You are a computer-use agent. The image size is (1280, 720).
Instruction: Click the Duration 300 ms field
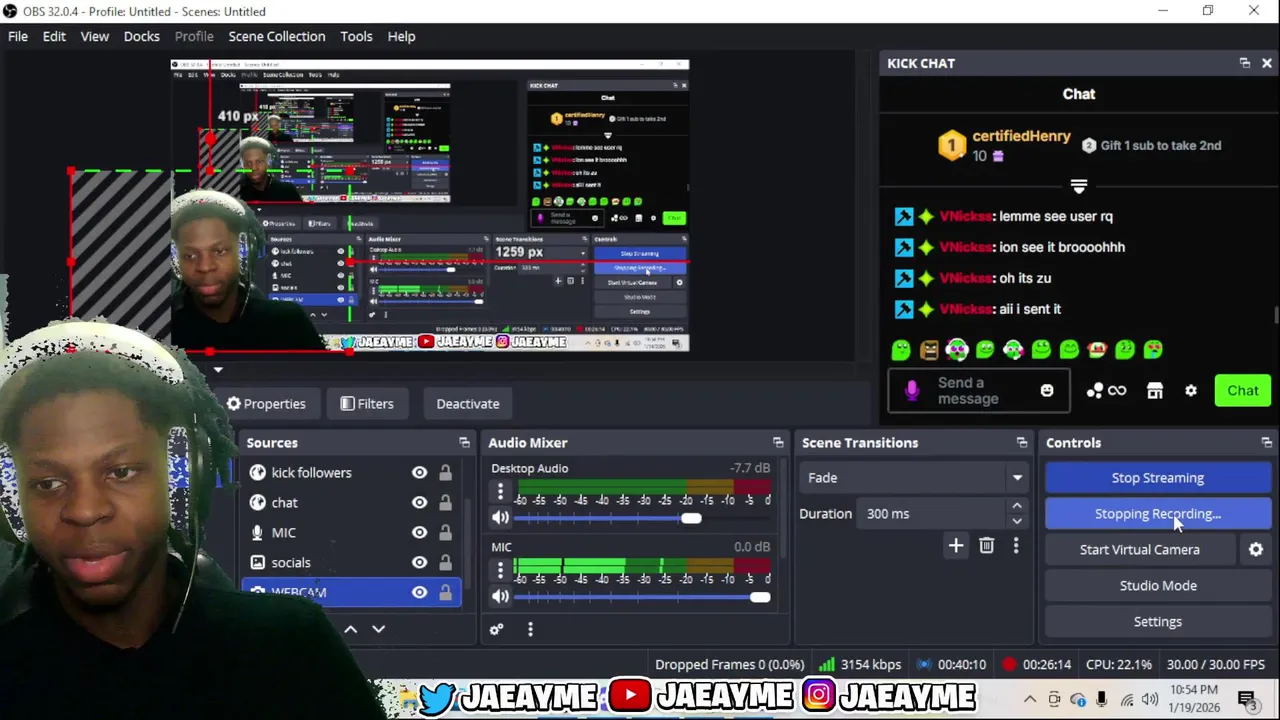943,514
